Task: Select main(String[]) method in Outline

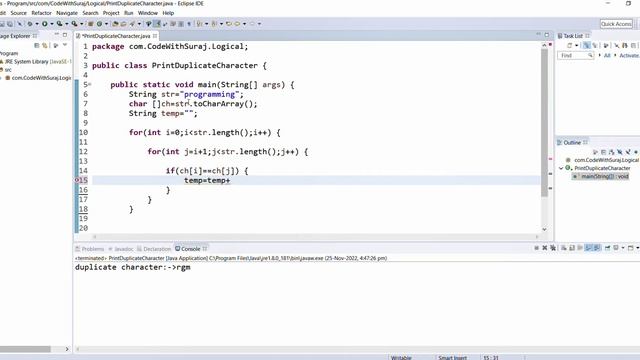Action: point(600,176)
